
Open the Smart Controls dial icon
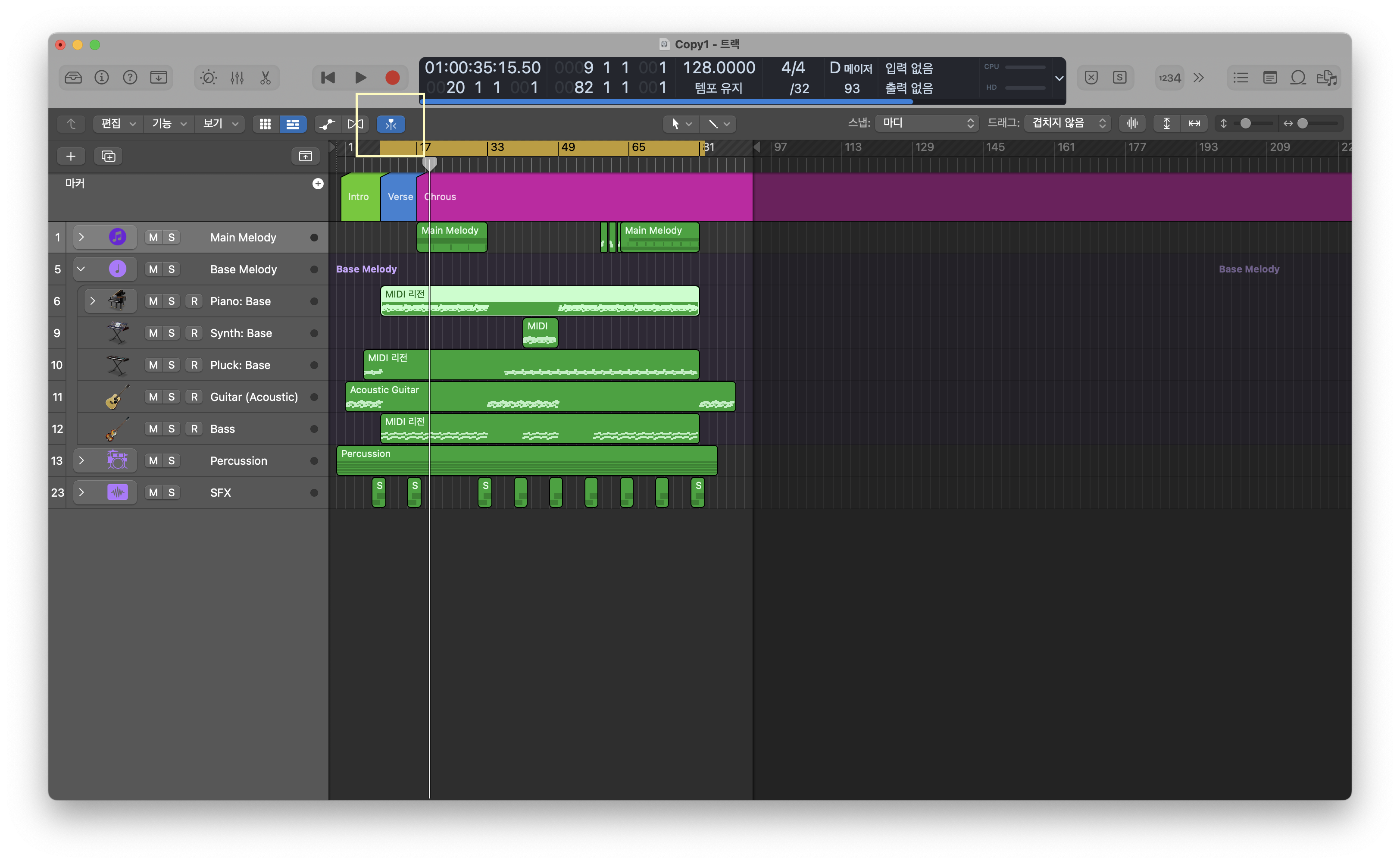[x=209, y=78]
